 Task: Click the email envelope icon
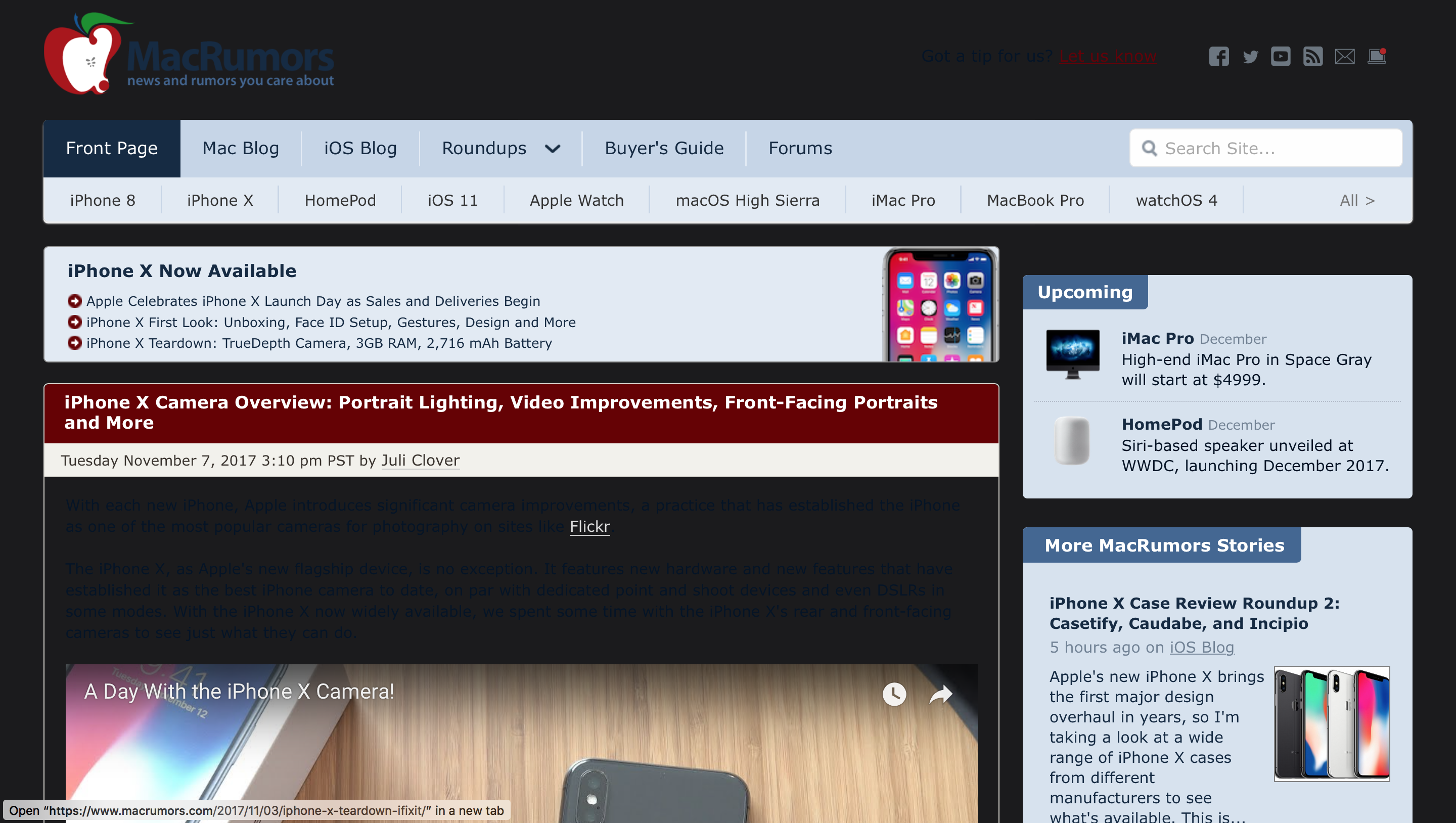tap(1345, 57)
